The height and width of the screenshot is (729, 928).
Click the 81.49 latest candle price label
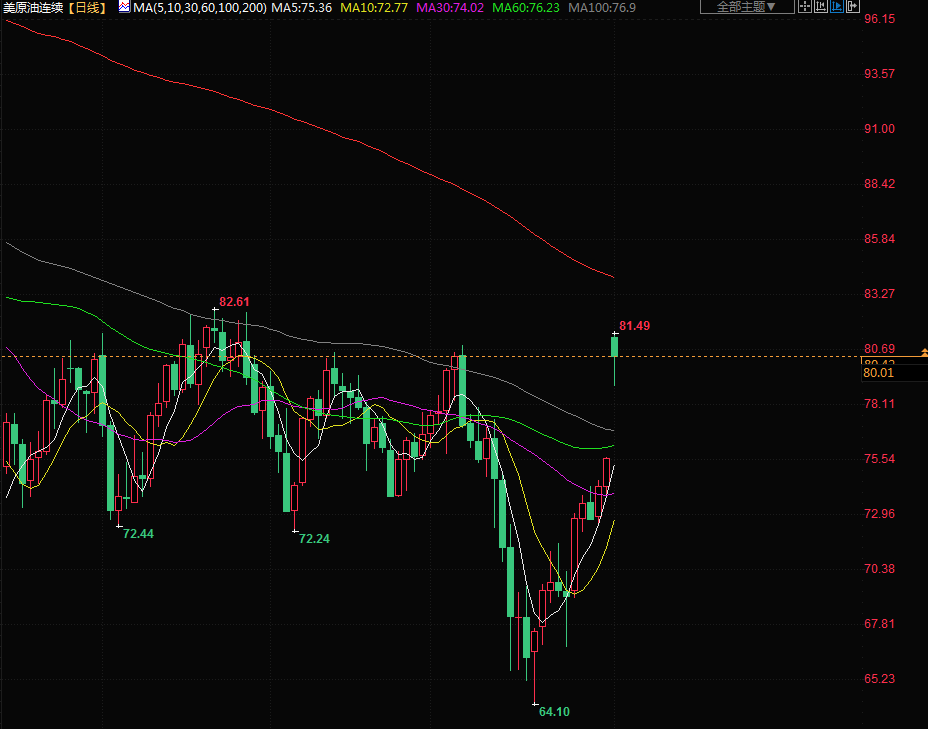point(634,326)
